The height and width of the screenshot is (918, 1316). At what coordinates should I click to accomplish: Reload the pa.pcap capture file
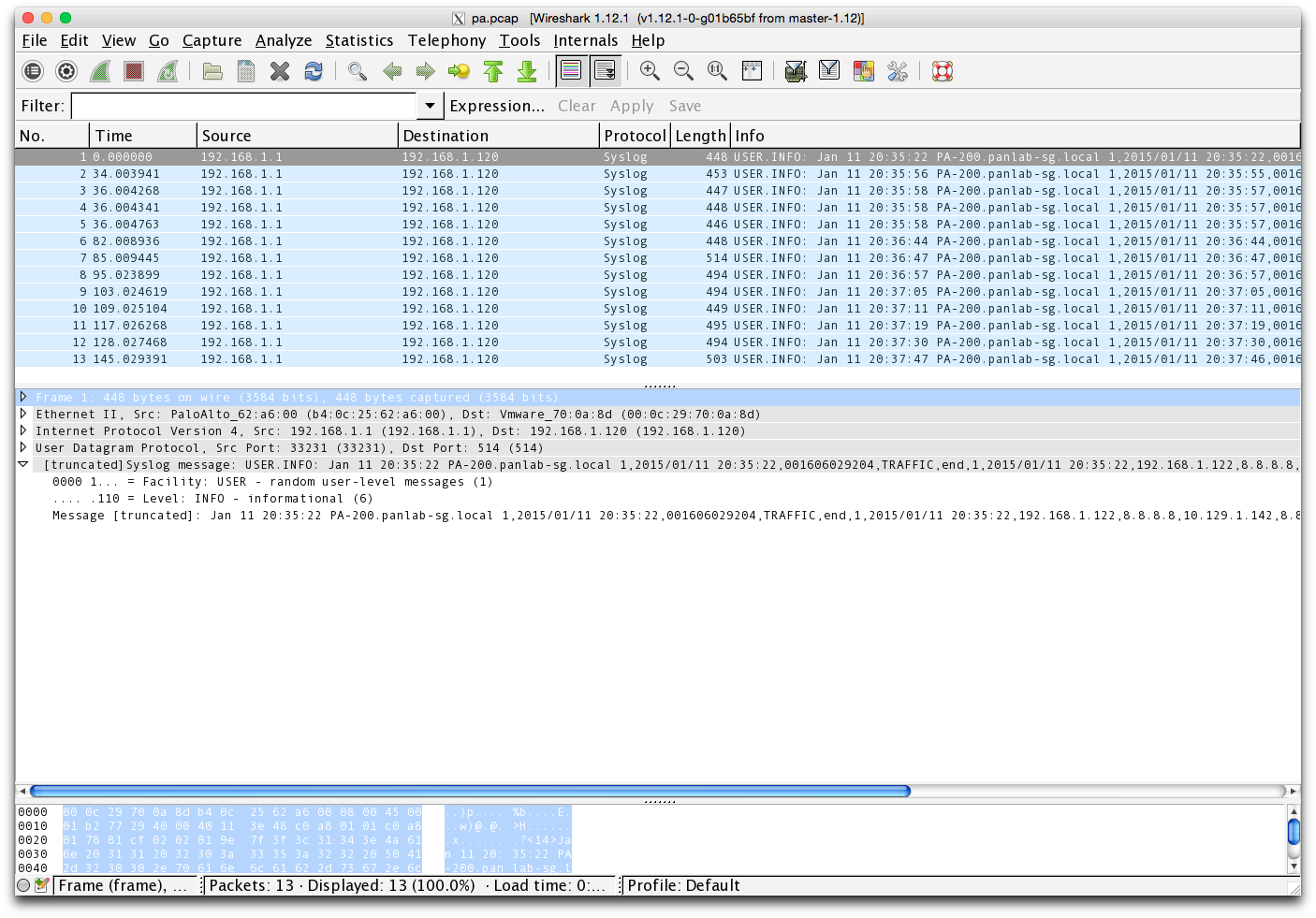click(x=314, y=70)
